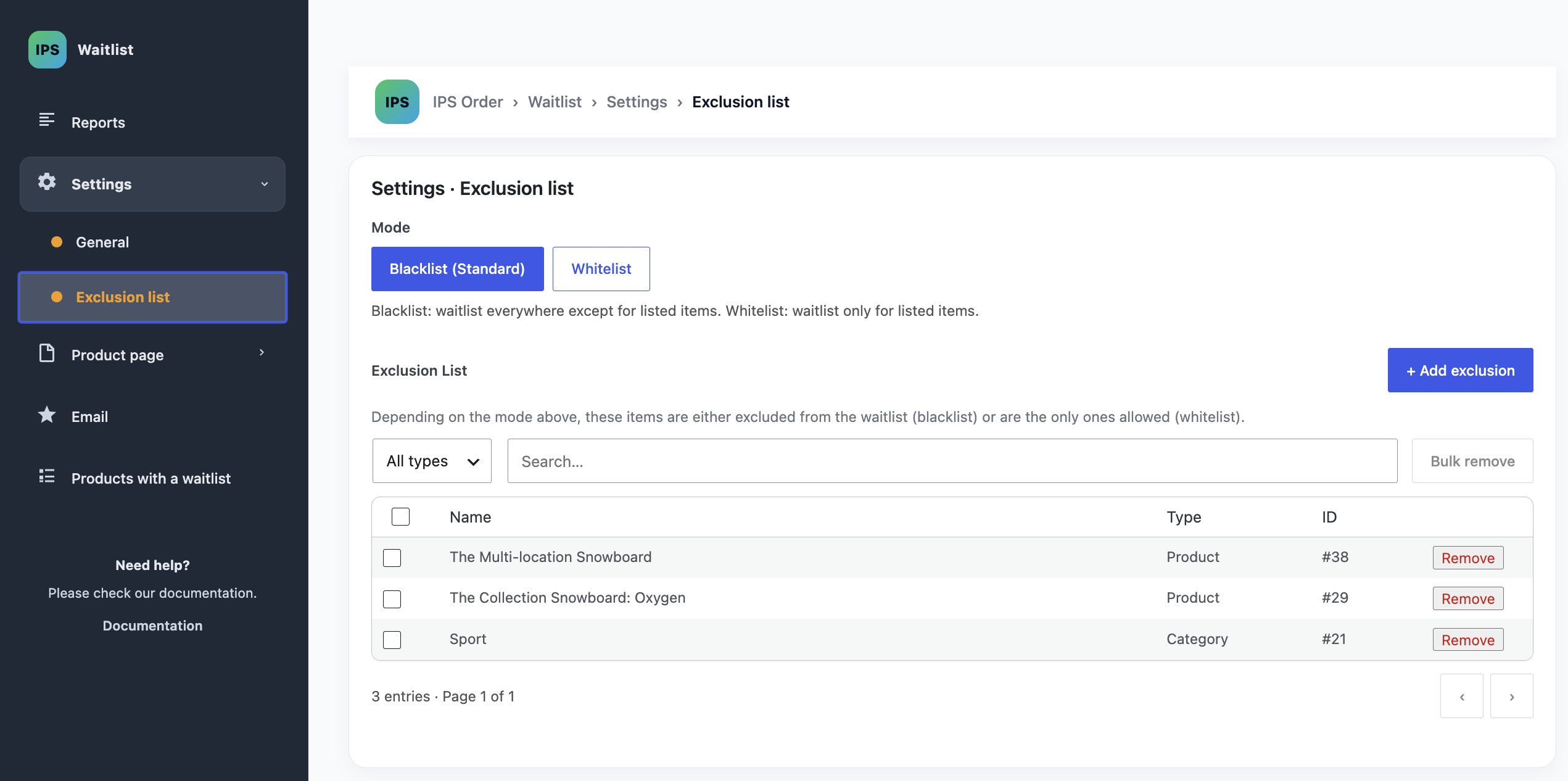
Task: Click Exclusion list breadcrumb text
Action: pyautogui.click(x=740, y=102)
